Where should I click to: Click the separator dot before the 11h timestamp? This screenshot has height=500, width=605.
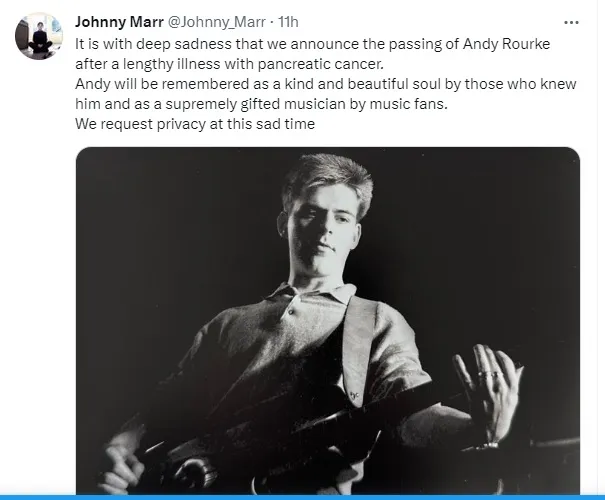[274, 22]
